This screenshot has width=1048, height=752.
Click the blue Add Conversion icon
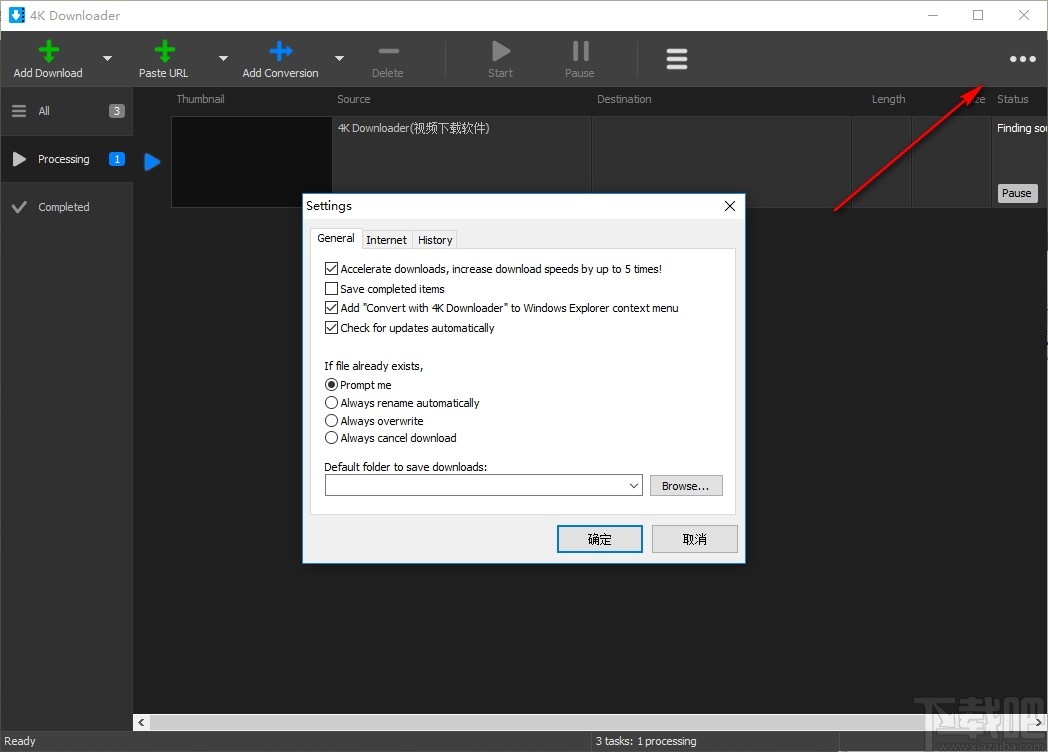coord(279,50)
